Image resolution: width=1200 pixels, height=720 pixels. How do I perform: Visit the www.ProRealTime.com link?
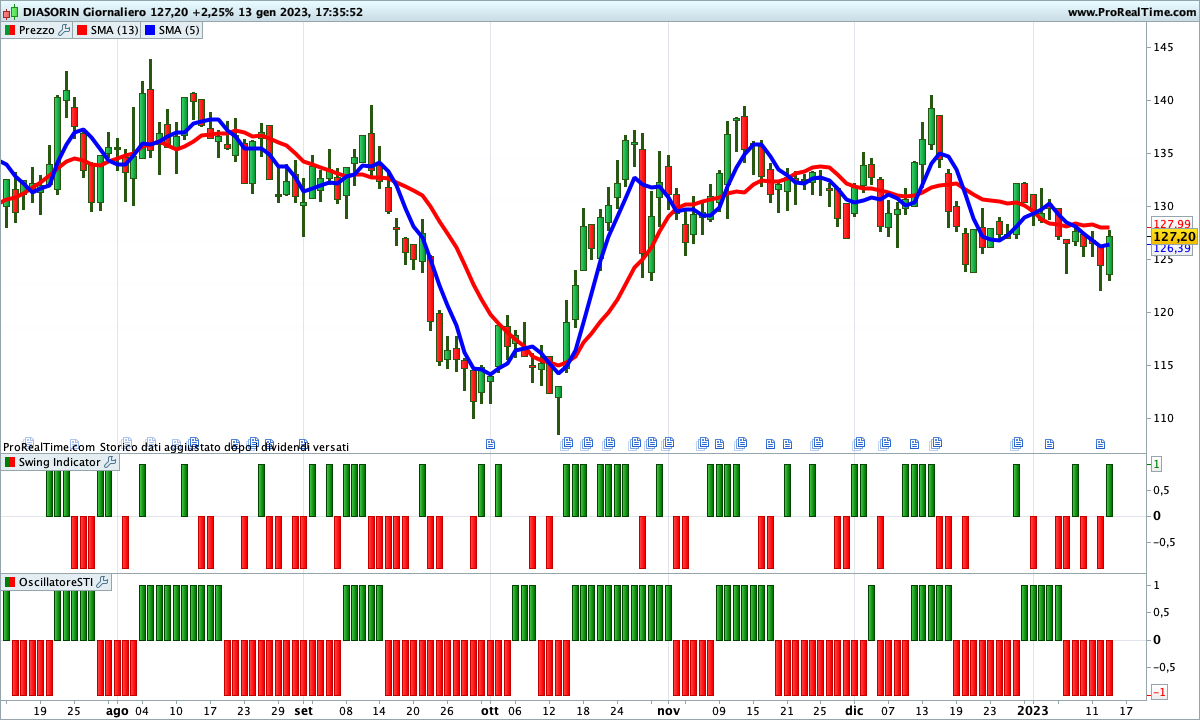coord(1130,12)
